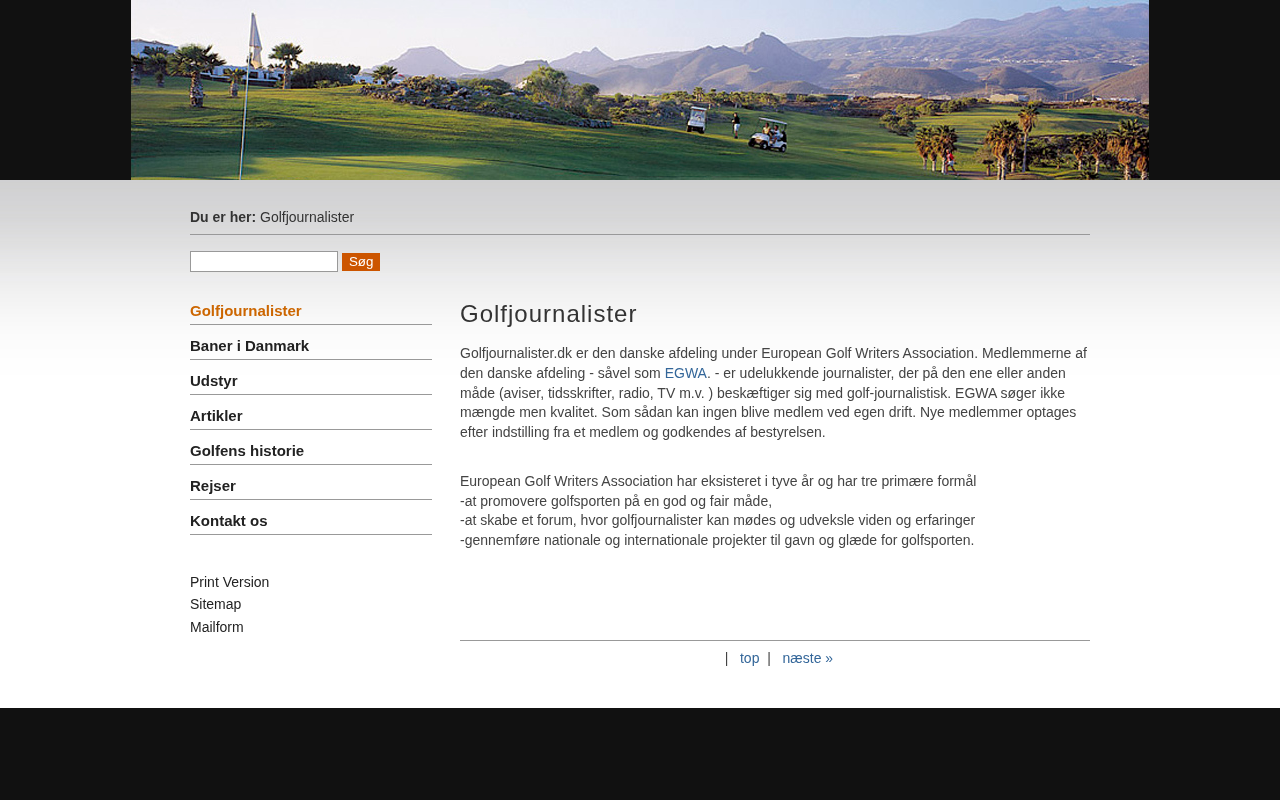This screenshot has height=800, width=1280.
Task: Click inside the search text field
Action: (x=263, y=259)
